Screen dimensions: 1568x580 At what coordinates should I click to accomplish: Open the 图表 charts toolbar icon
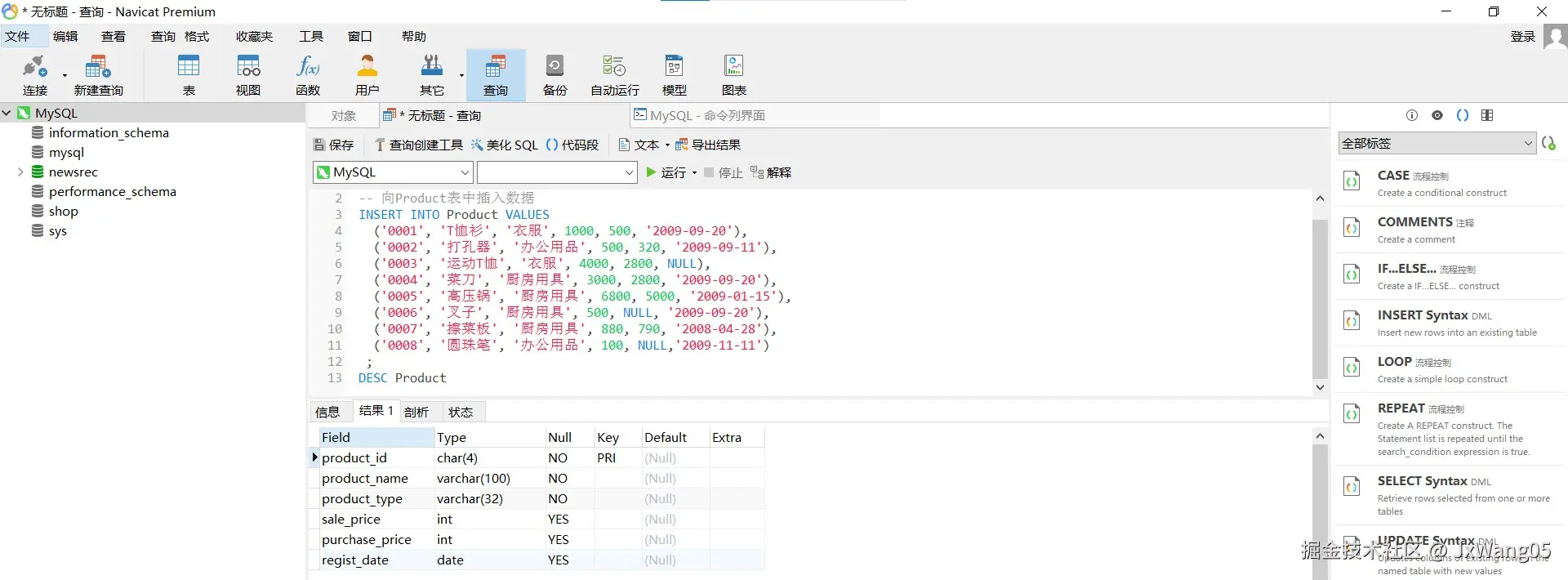click(x=733, y=66)
